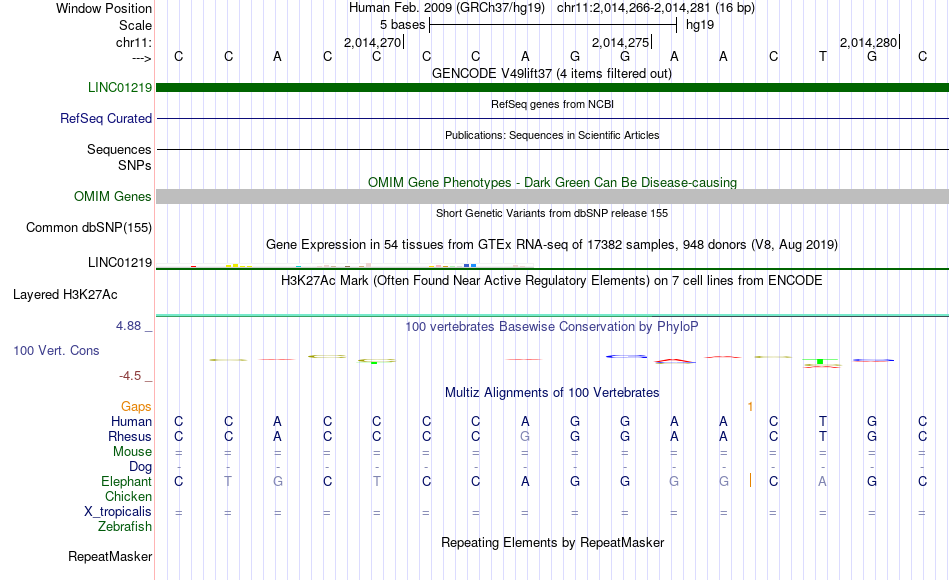Click the Rhesus alignment row label
Image resolution: width=950 pixels, height=580 pixels.
(x=130, y=436)
